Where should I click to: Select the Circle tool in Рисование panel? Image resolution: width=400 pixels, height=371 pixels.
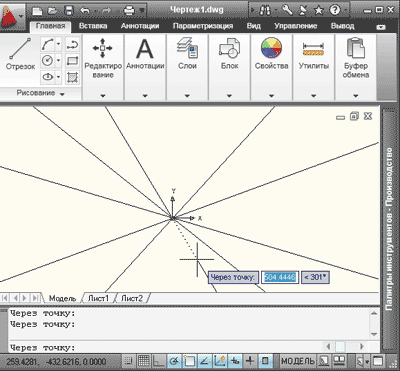47,61
